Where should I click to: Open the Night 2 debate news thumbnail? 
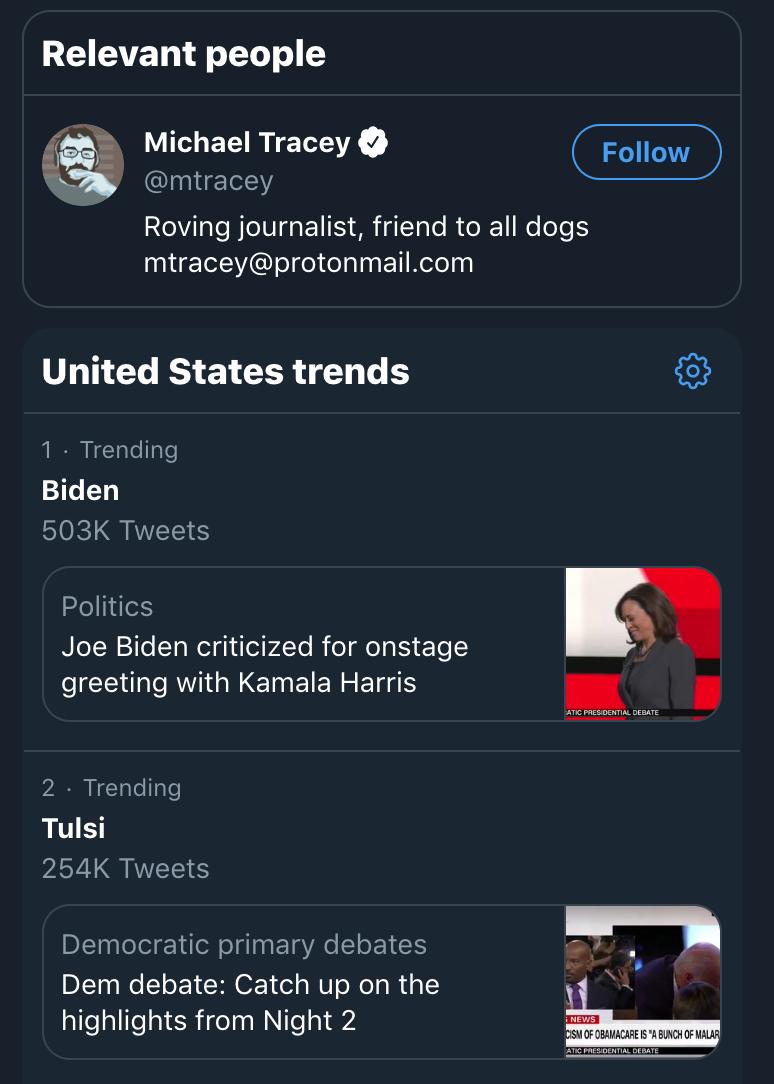coord(643,982)
